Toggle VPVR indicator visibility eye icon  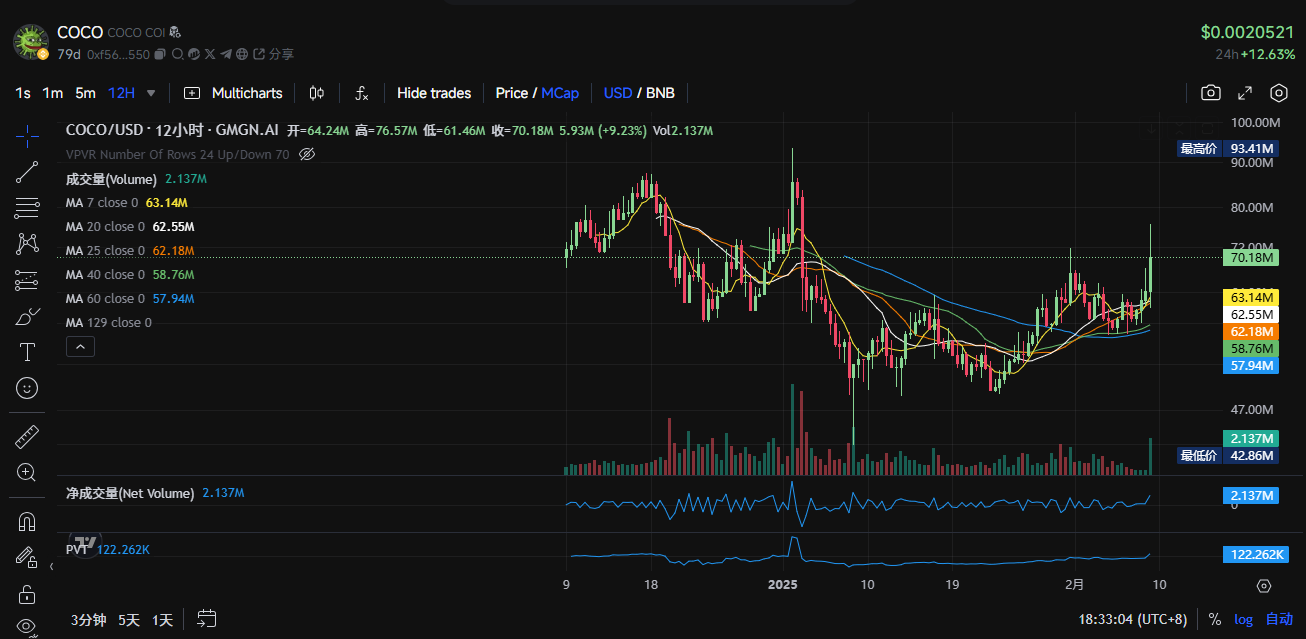pyautogui.click(x=307, y=154)
